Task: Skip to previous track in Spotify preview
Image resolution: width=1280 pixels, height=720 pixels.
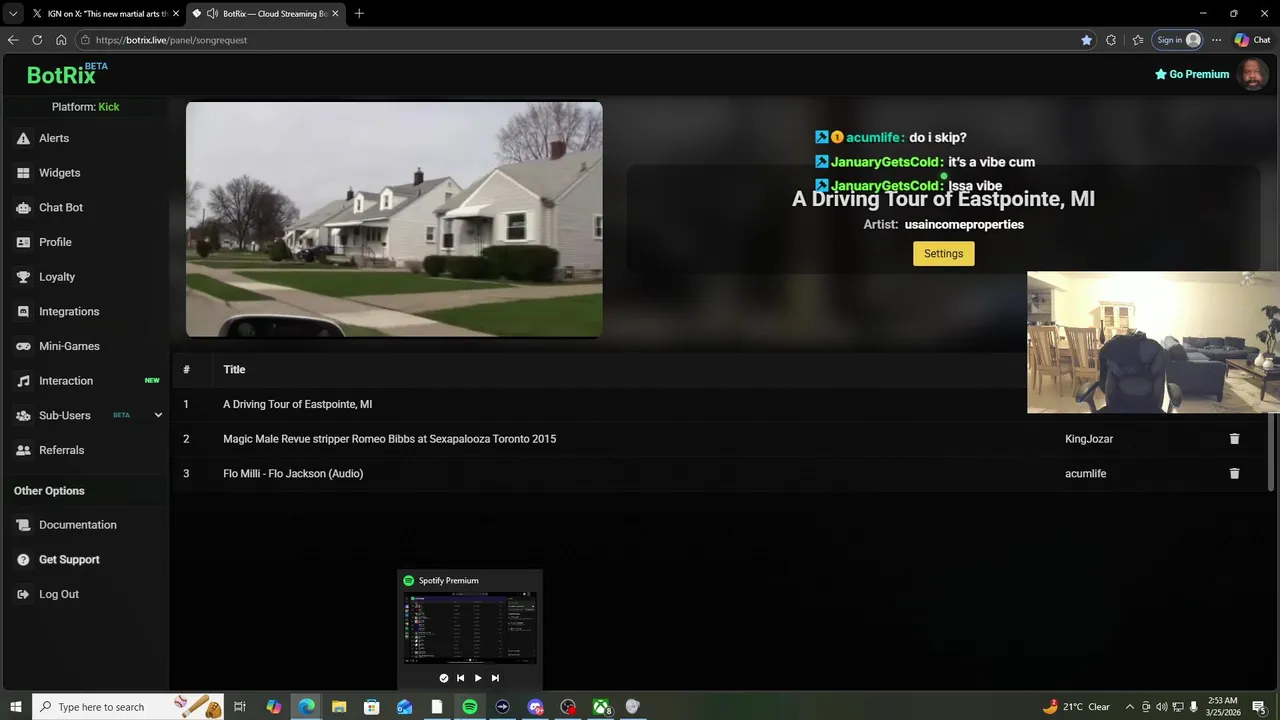Action: (x=460, y=678)
